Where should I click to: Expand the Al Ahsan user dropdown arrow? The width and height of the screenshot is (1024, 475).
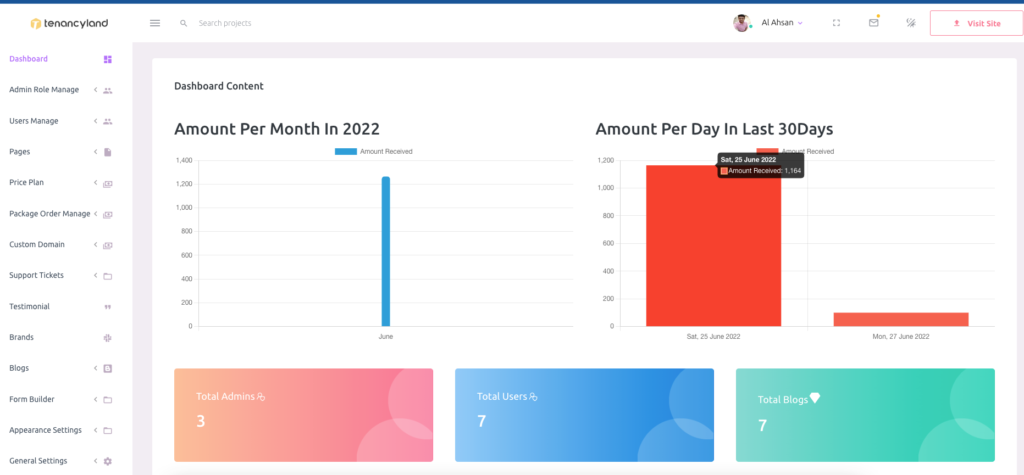click(x=800, y=23)
